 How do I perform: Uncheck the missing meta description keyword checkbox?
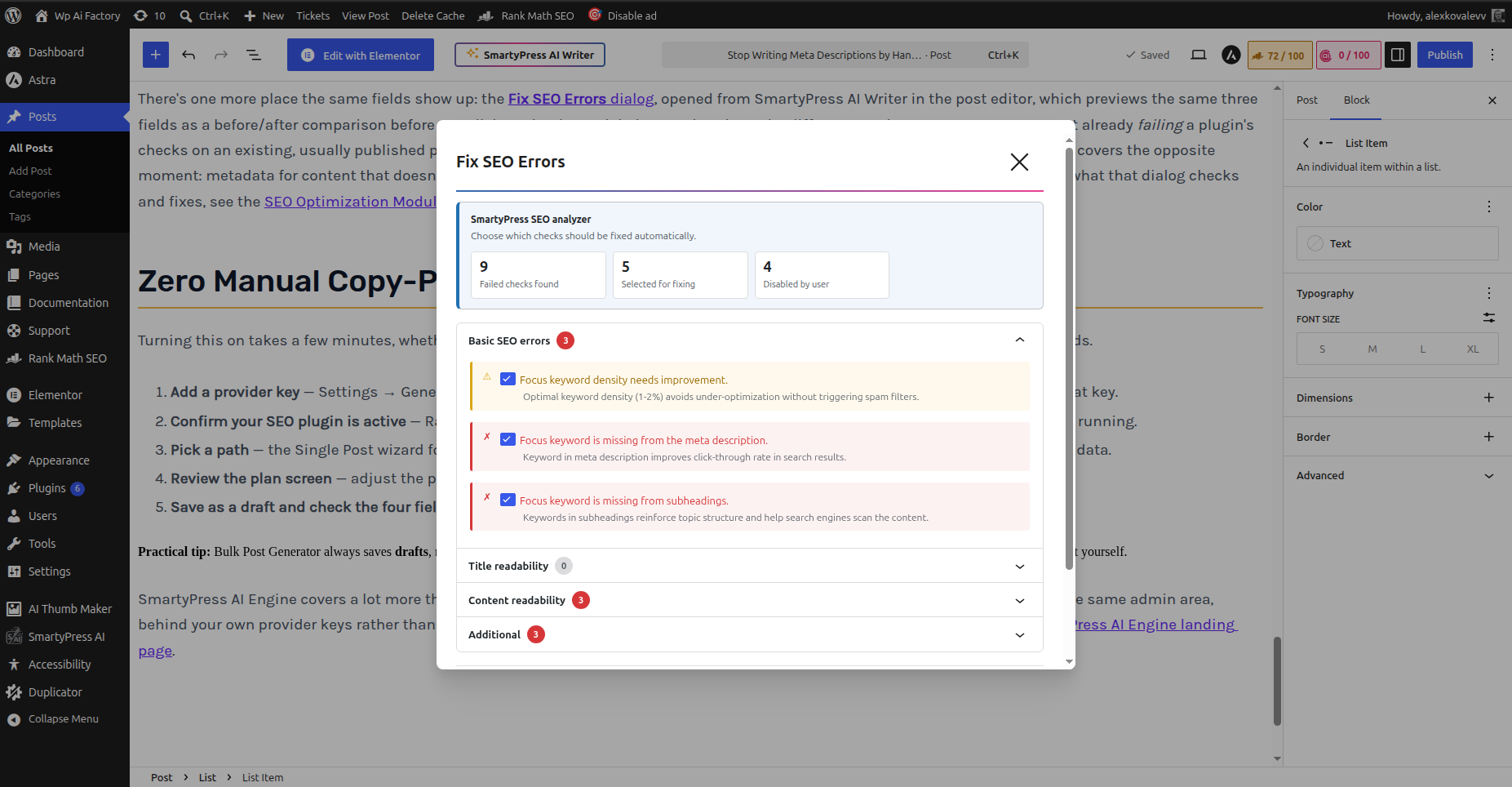(508, 439)
